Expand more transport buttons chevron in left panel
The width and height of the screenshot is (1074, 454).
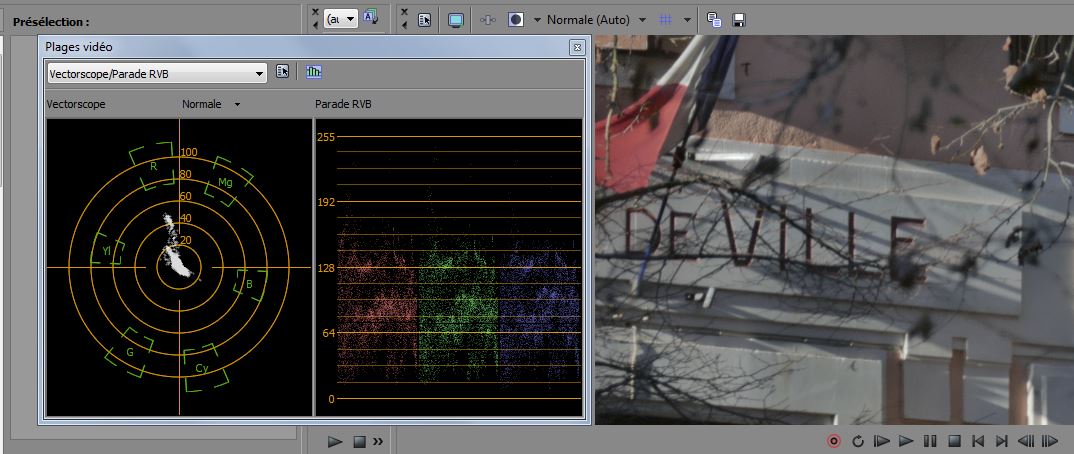[378, 442]
